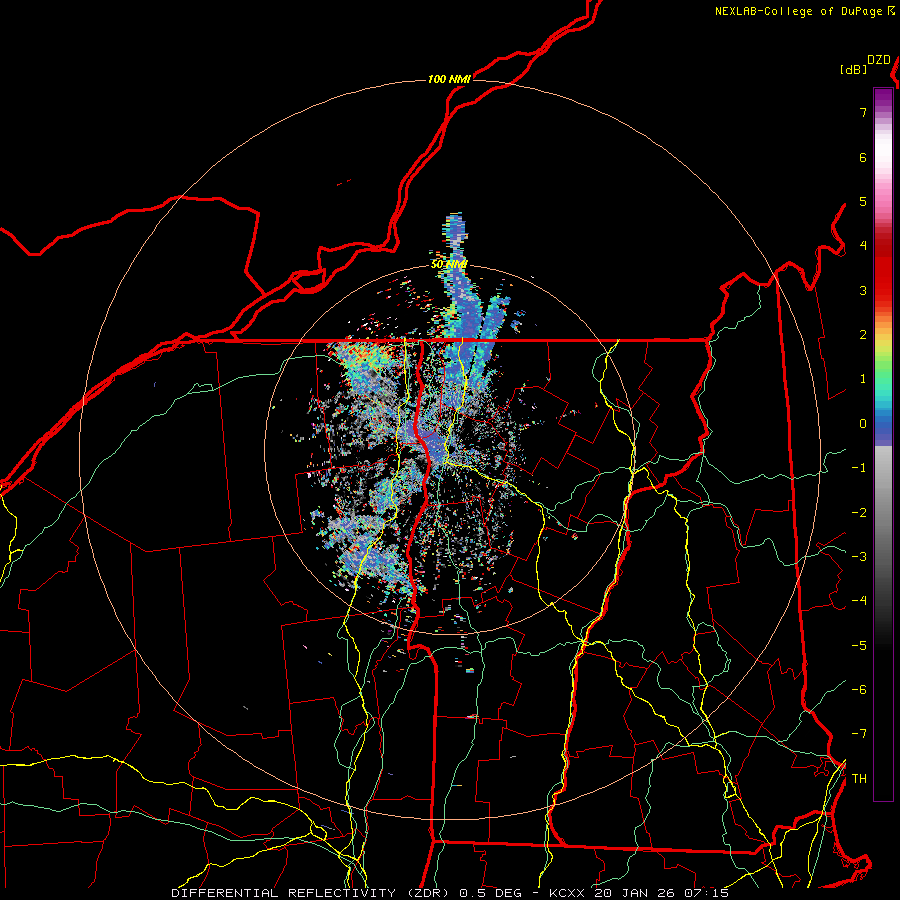The image size is (900, 900).
Task: Click the DZD color scale title
Action: pyautogui.click(x=879, y=60)
